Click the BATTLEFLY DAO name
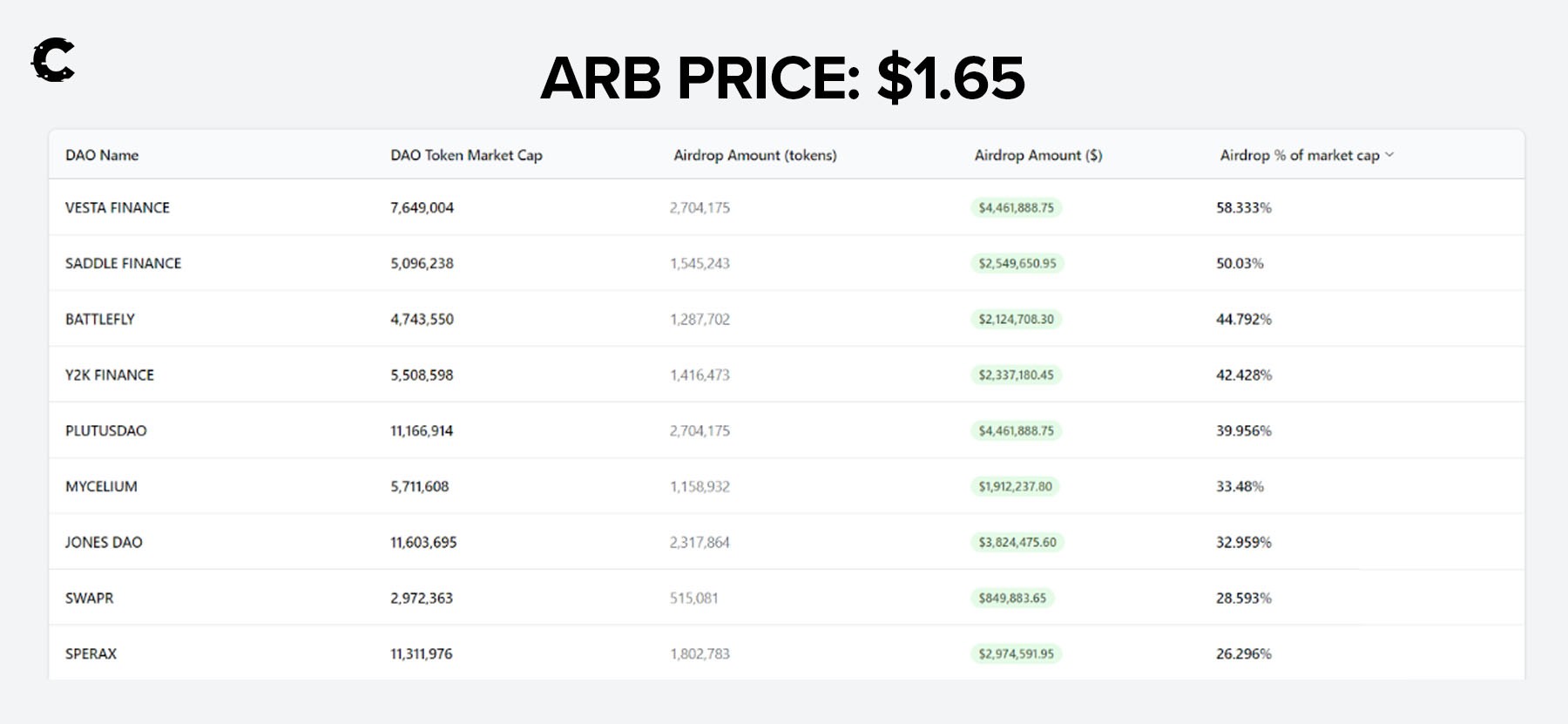Viewport: 1568px width, 724px height. (100, 319)
